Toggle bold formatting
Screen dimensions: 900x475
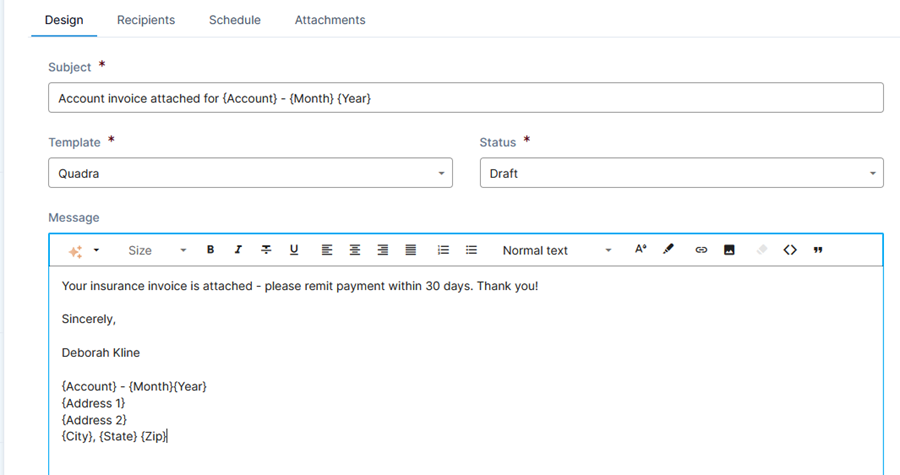tap(211, 250)
